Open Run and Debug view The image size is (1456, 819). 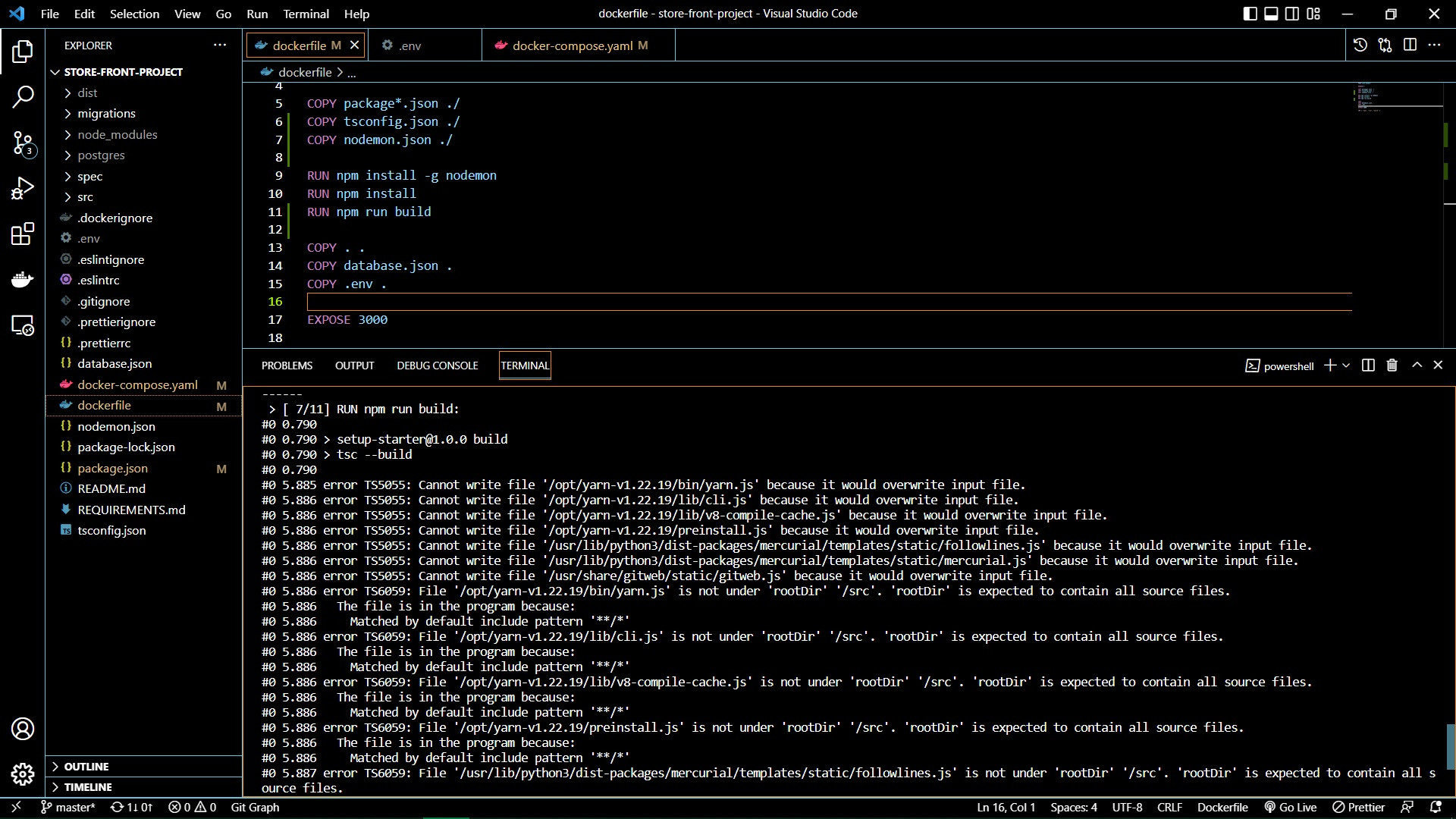pos(23,188)
